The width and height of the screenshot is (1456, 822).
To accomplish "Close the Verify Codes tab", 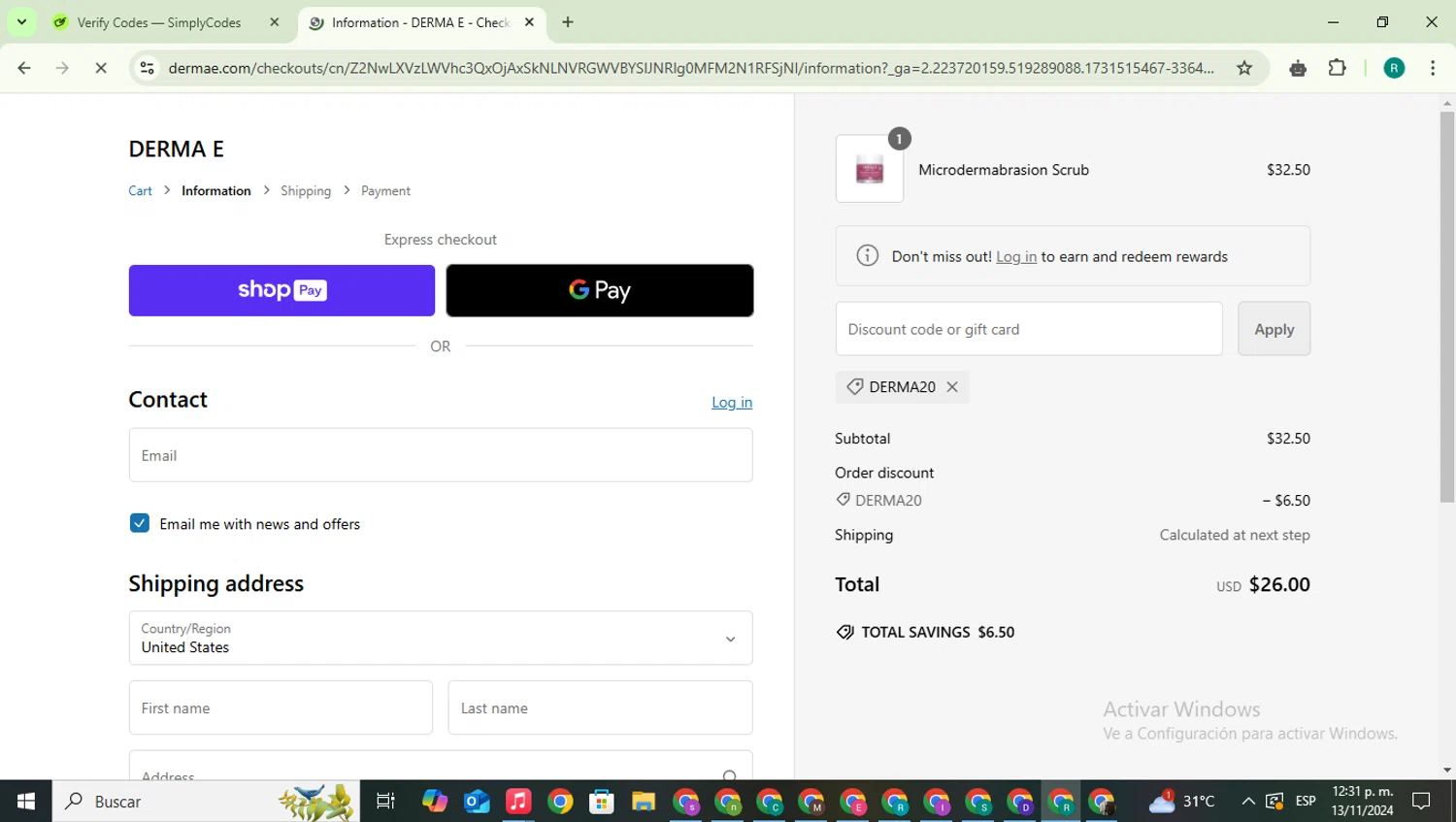I will [275, 22].
